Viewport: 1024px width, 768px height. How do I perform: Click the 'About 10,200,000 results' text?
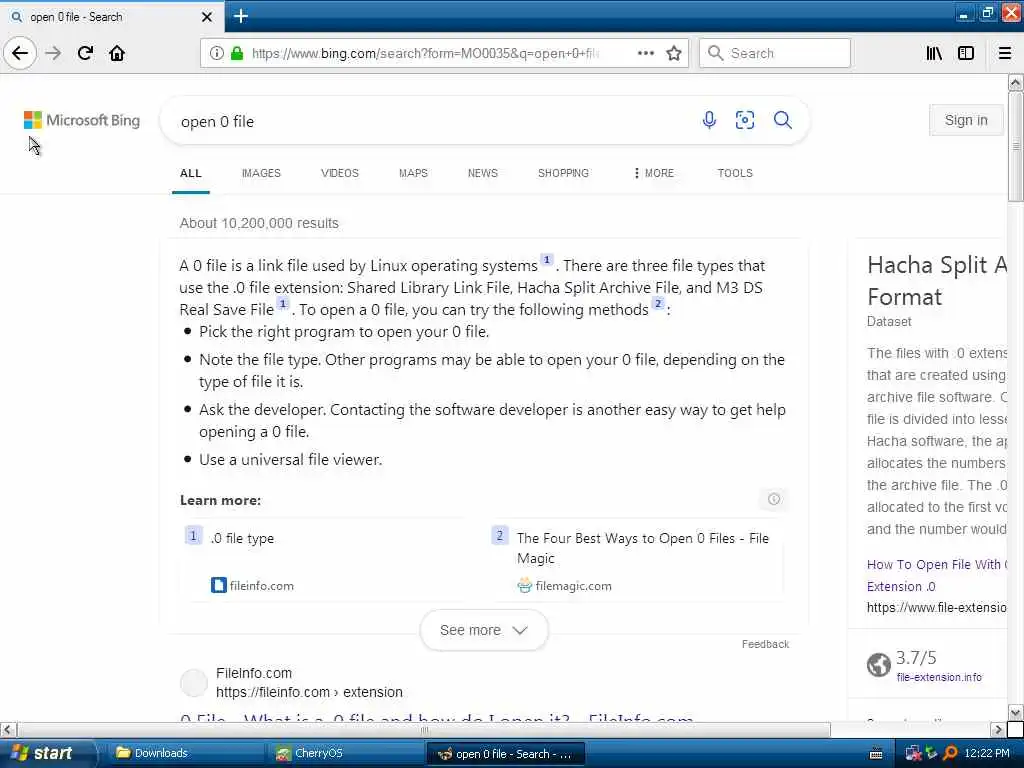259,223
